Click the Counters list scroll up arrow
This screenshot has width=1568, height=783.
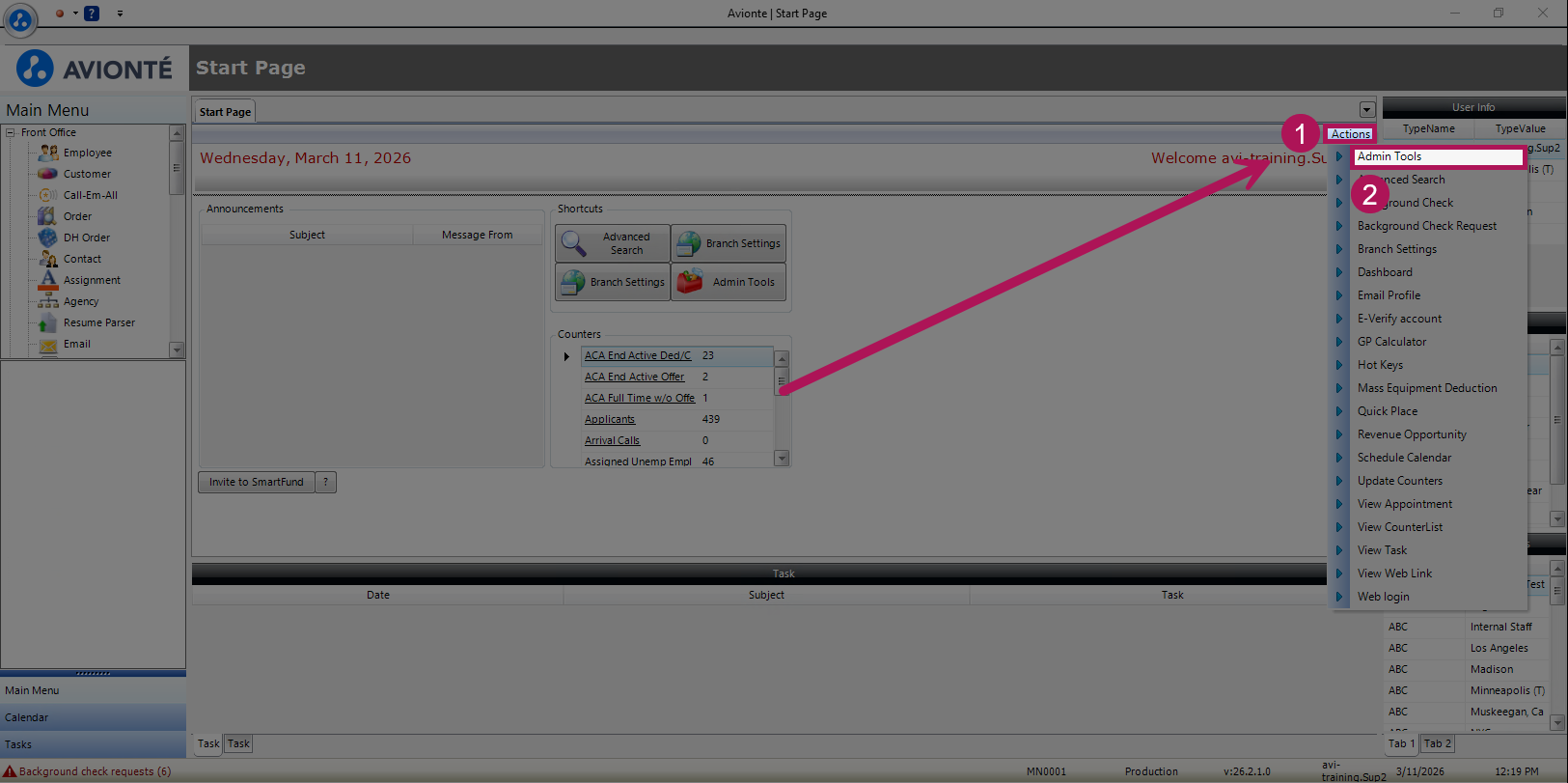coord(783,358)
